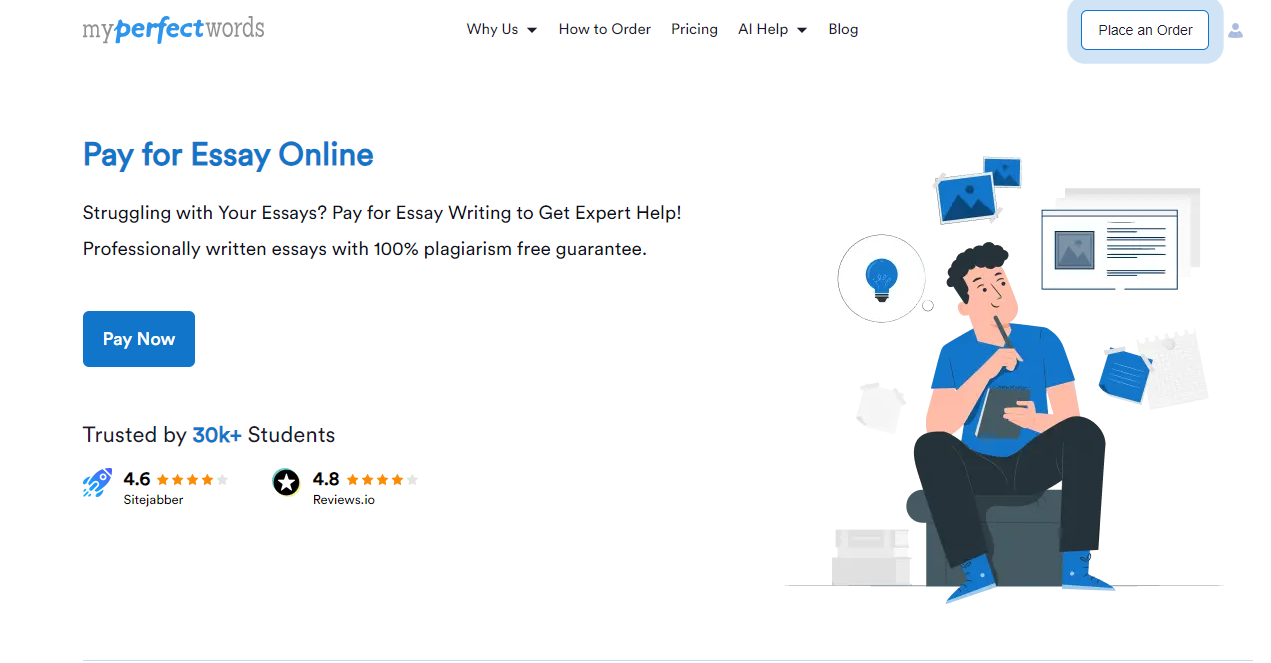
Task: Open the Blog from the navigation
Action: tap(843, 29)
